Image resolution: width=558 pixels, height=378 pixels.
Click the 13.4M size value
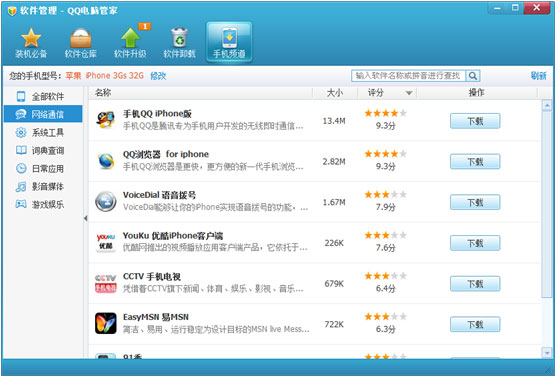click(x=334, y=121)
